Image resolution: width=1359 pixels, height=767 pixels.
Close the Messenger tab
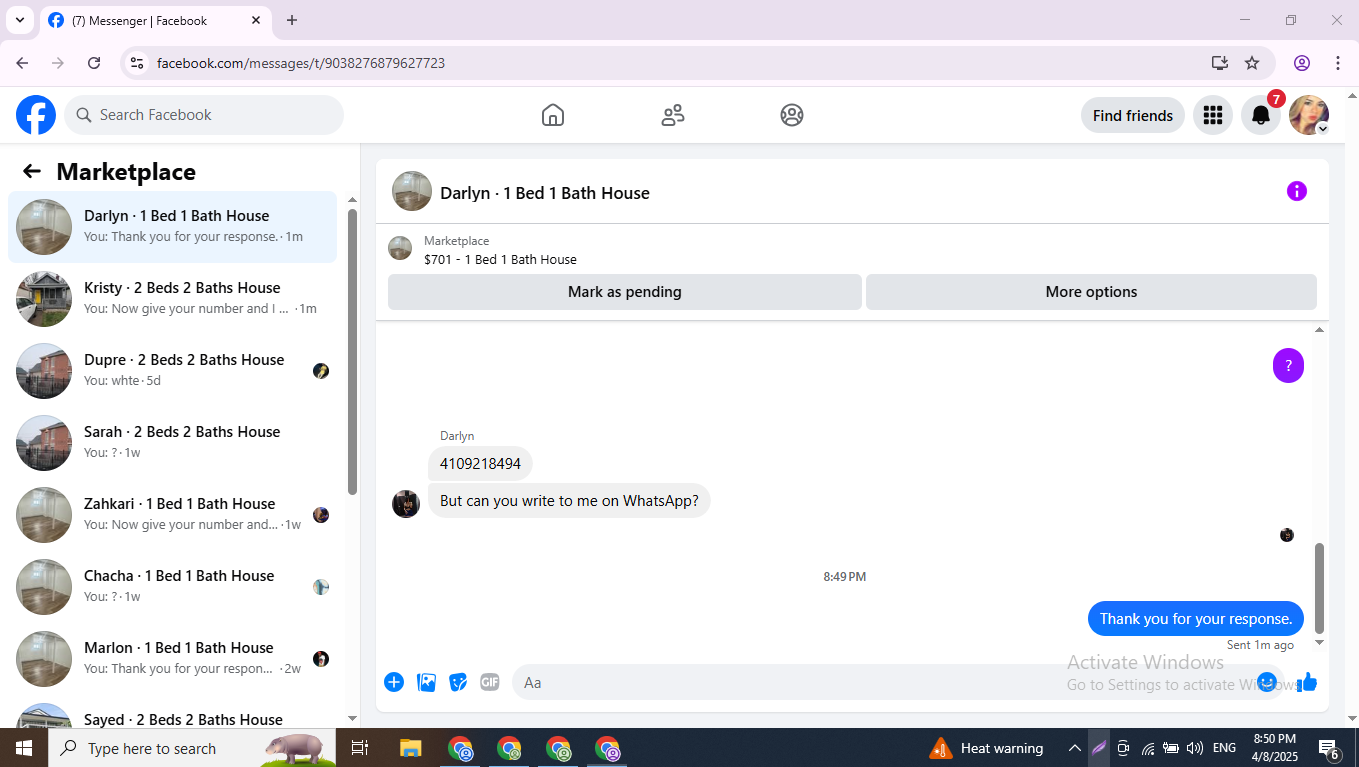pos(256,20)
